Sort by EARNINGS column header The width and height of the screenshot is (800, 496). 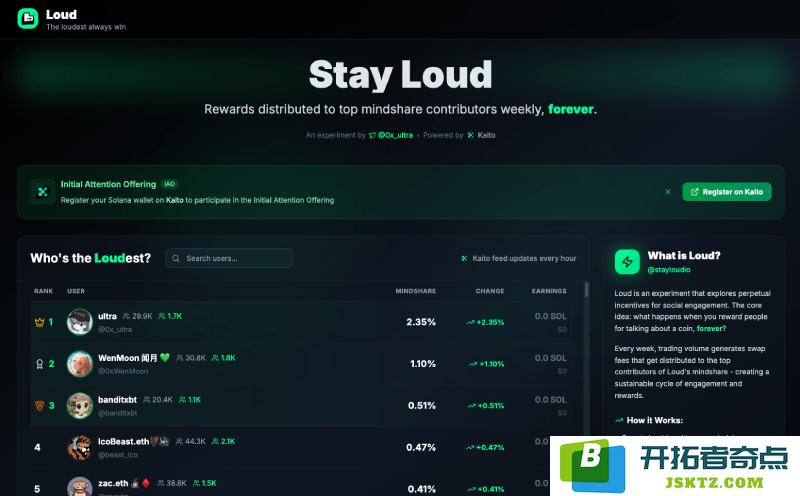click(x=549, y=291)
